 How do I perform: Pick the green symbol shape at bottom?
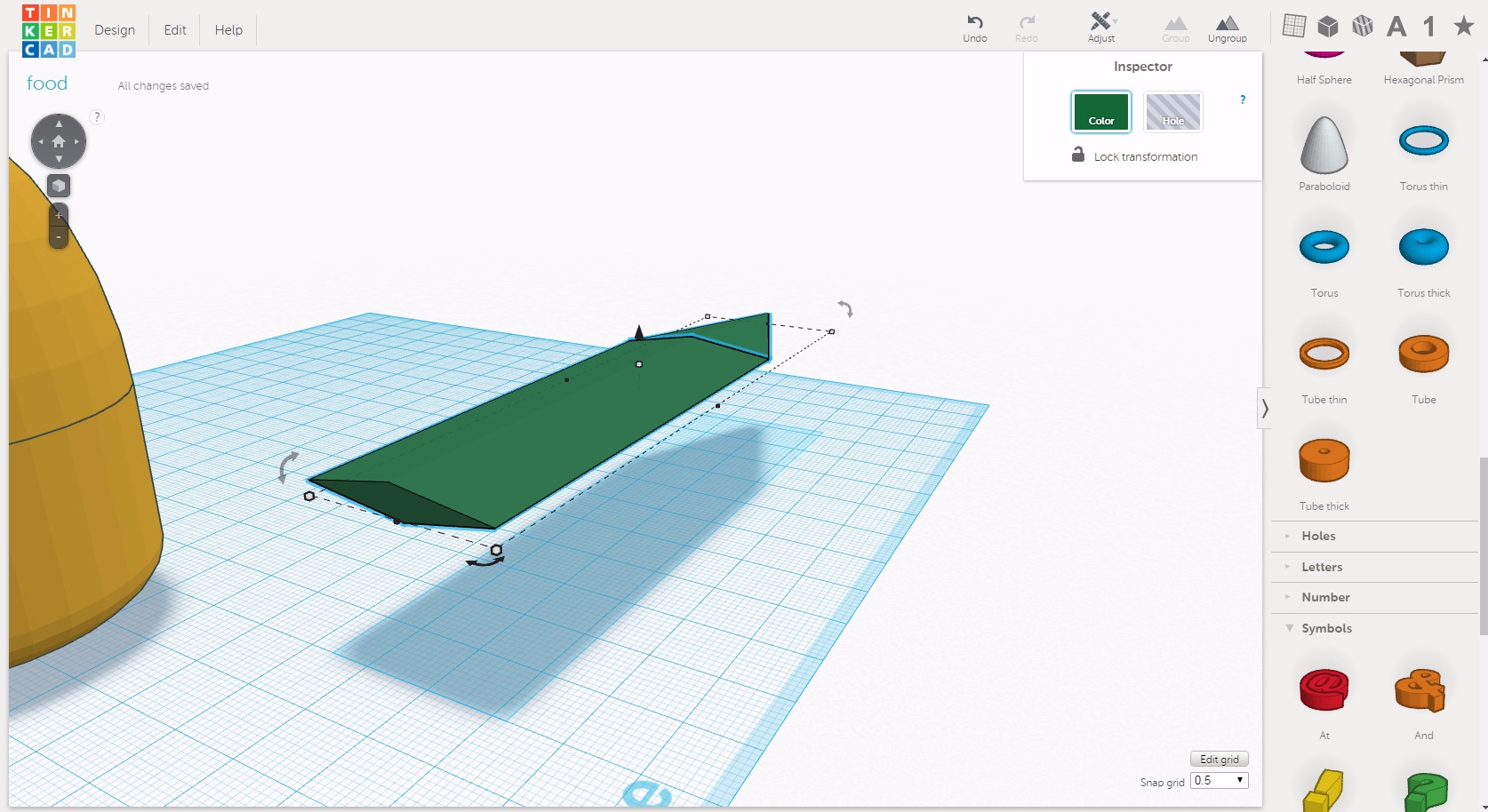[1426, 791]
